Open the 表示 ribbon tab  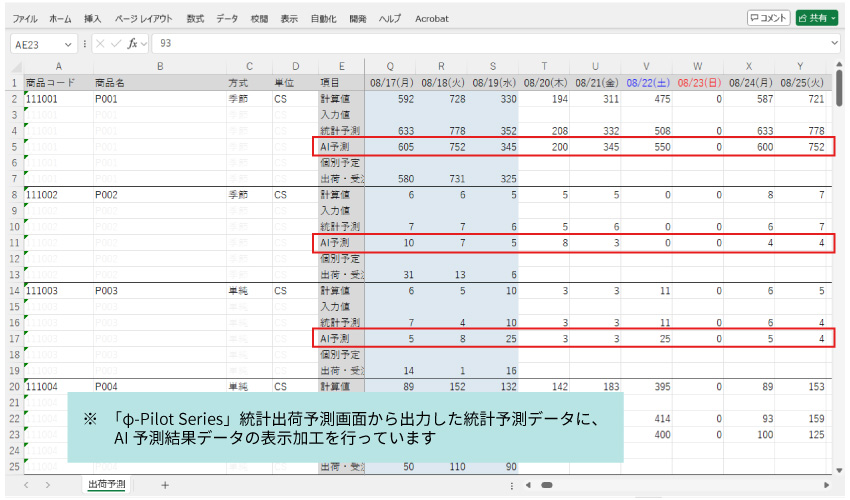click(289, 18)
